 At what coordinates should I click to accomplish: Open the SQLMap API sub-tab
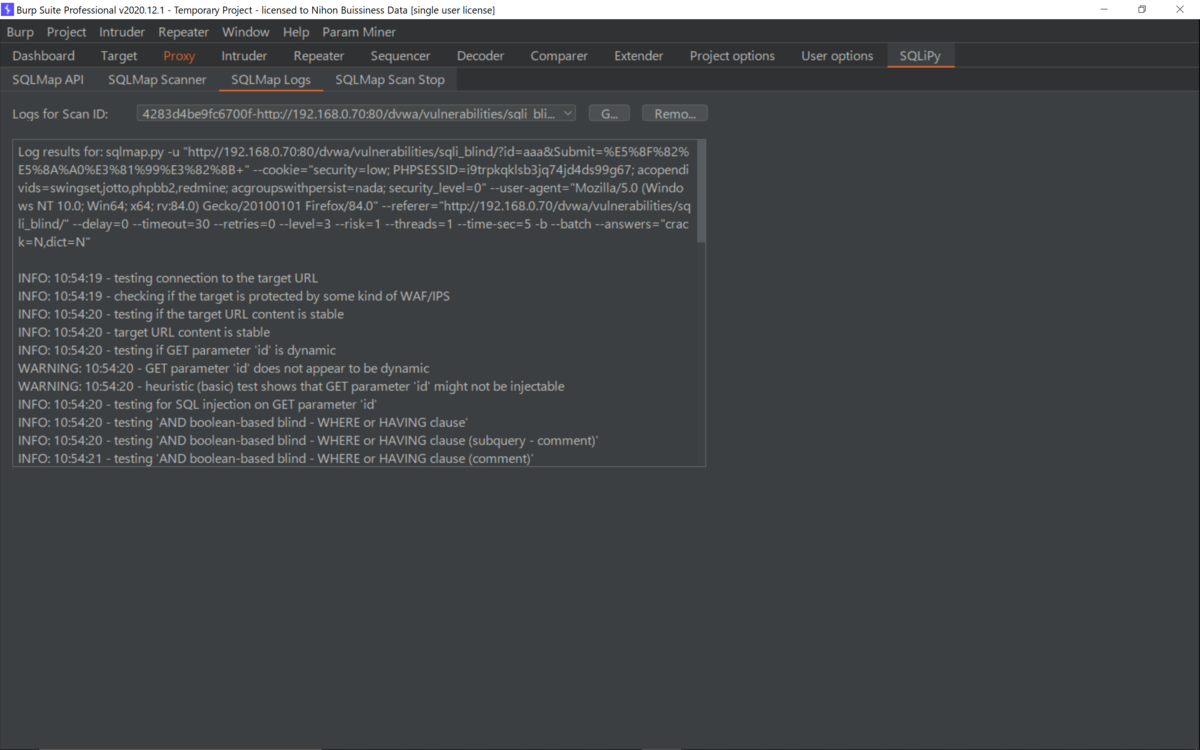(48, 80)
